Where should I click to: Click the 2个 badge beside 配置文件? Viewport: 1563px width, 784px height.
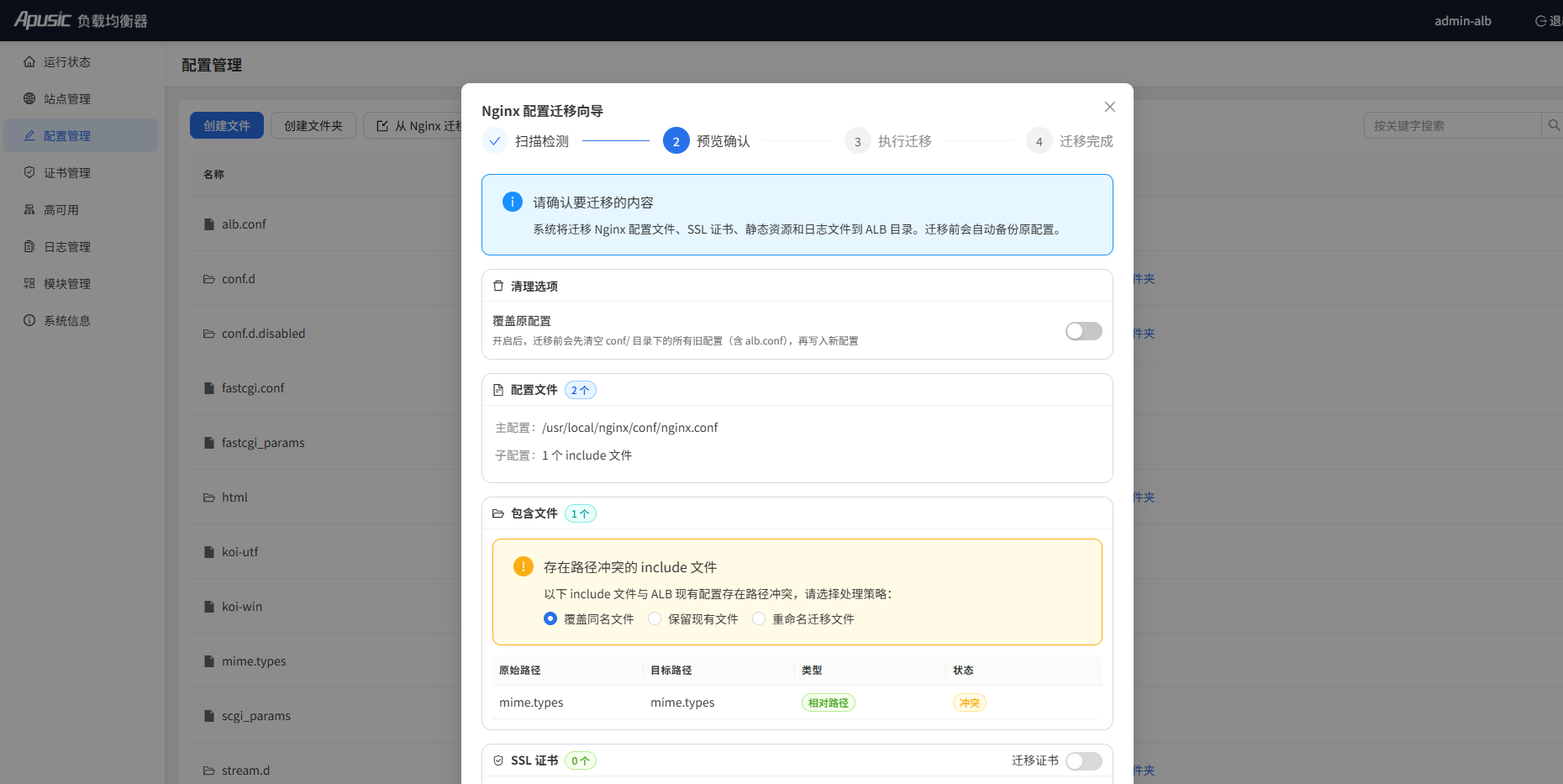pos(581,390)
